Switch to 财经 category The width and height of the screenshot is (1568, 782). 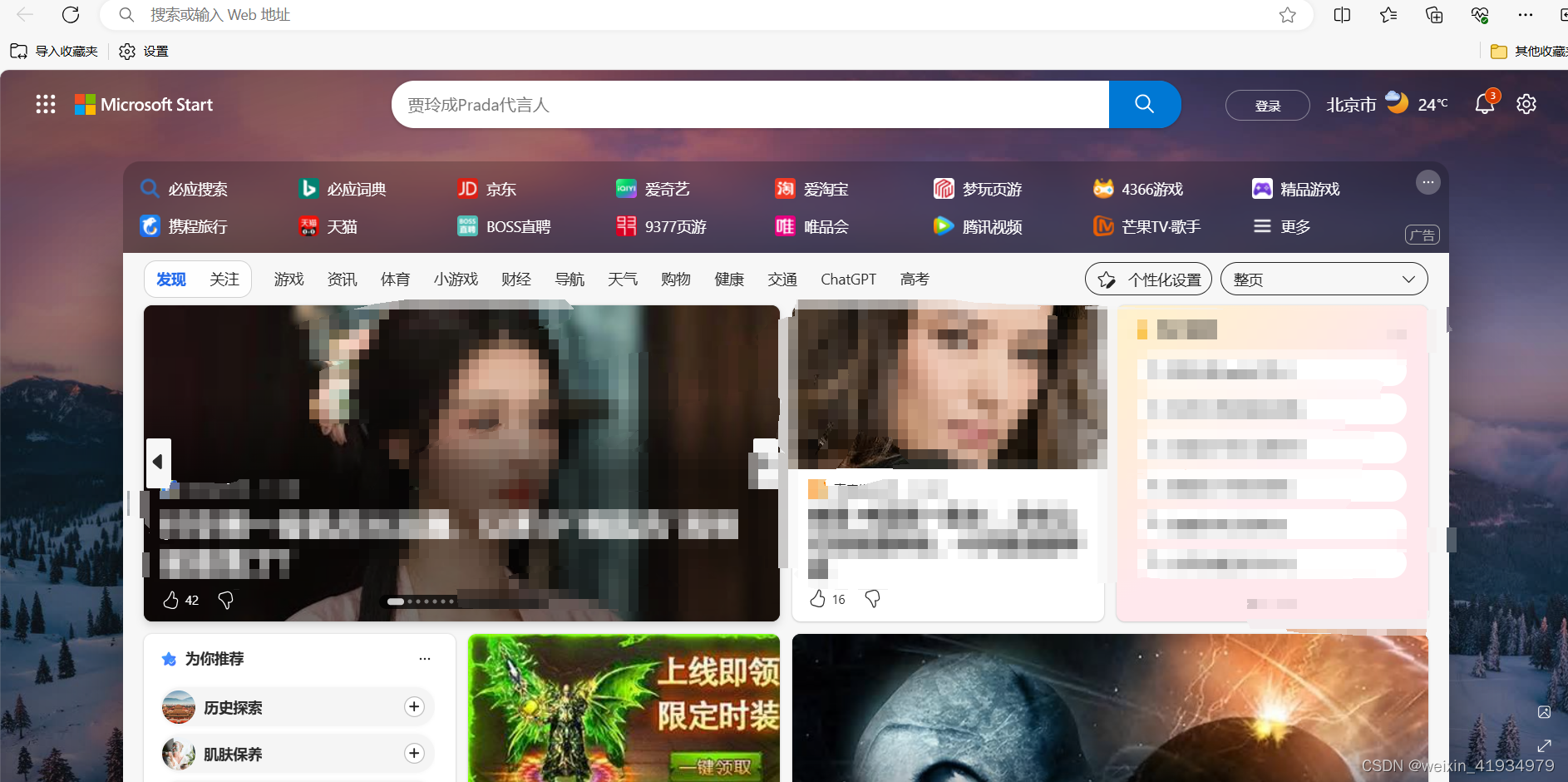(516, 280)
